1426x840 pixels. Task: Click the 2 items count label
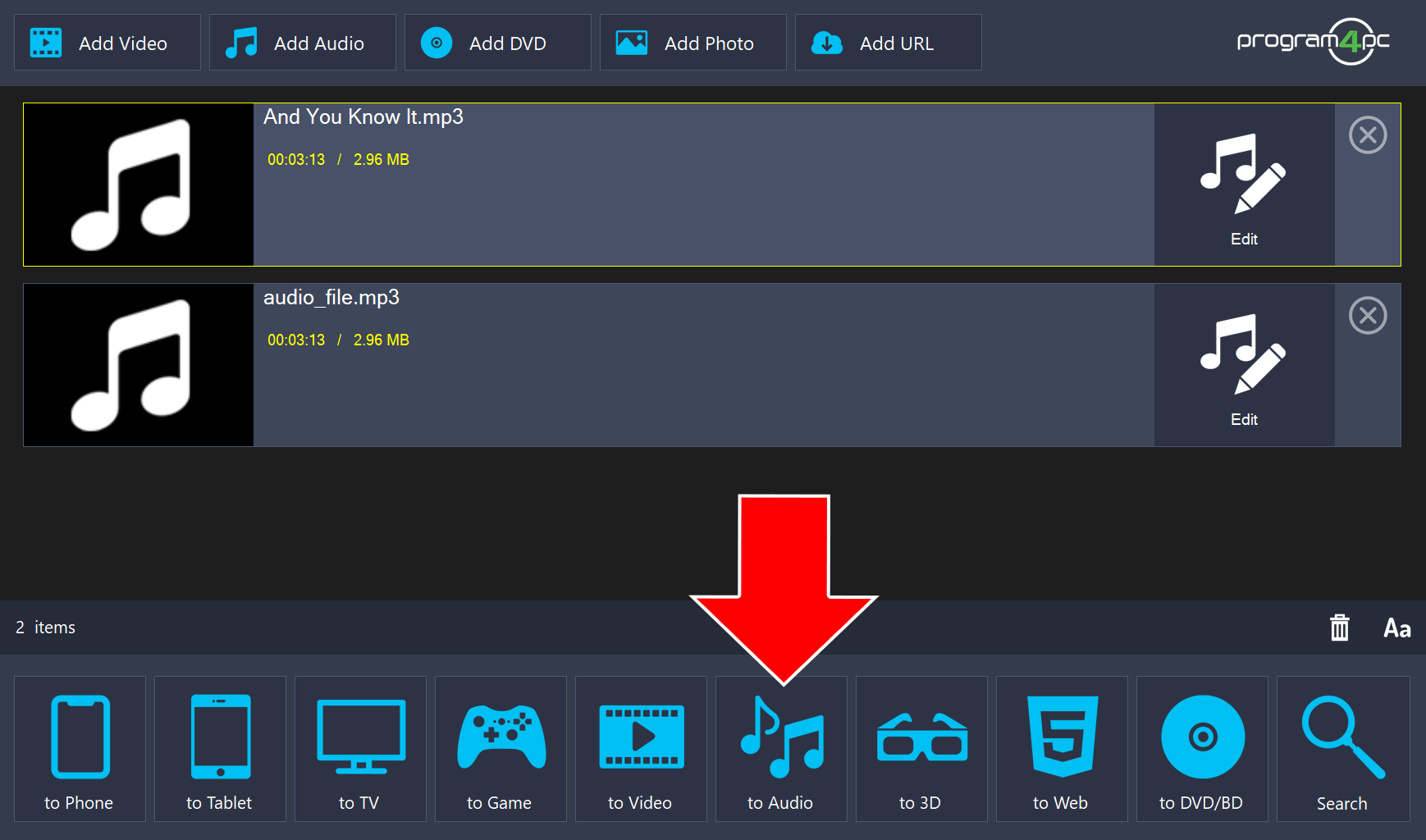(x=45, y=628)
